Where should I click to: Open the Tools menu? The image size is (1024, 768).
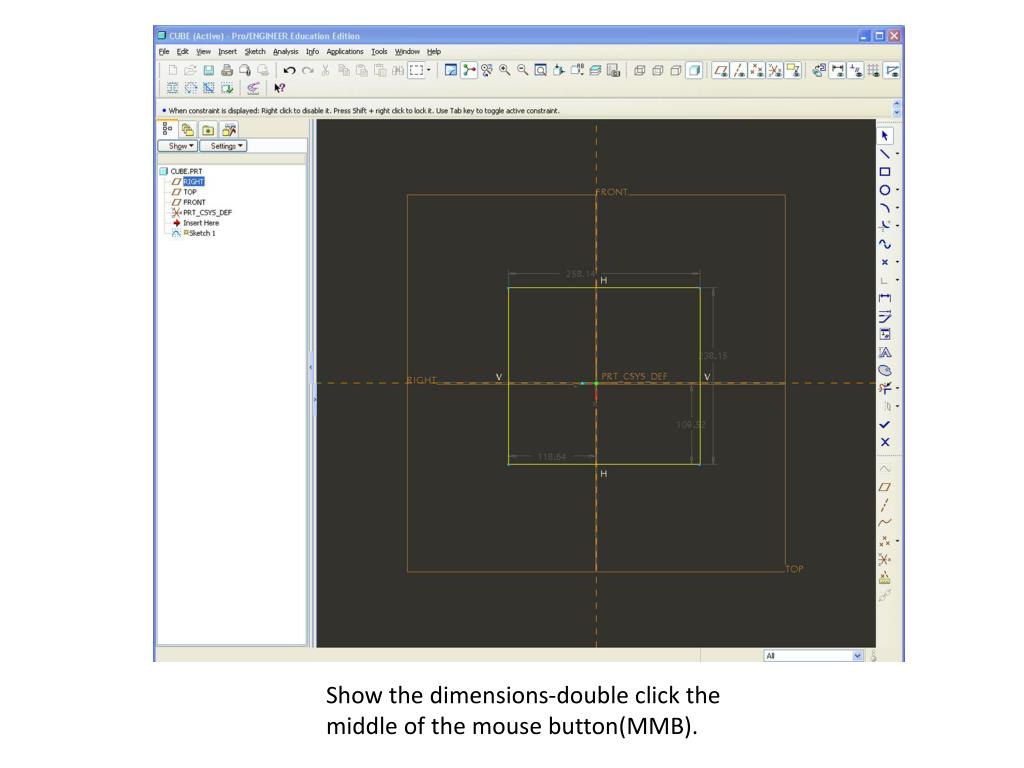[379, 52]
